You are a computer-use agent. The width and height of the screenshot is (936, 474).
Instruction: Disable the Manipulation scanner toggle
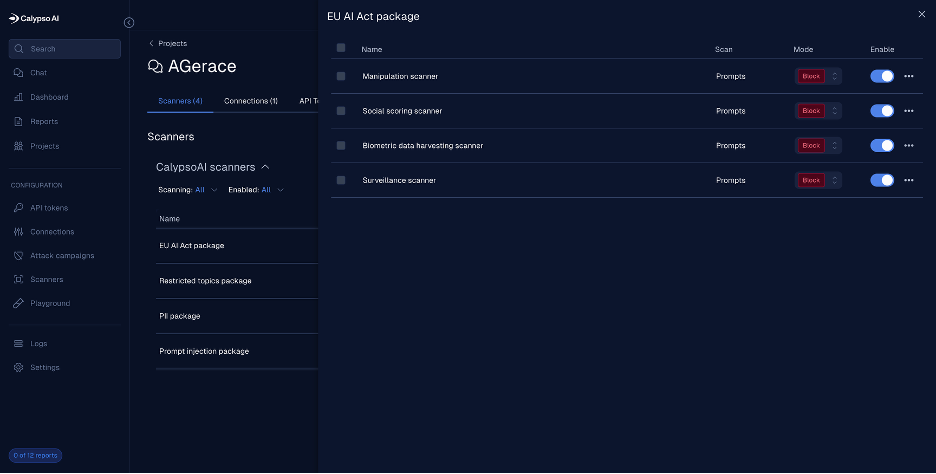pyautogui.click(x=882, y=76)
